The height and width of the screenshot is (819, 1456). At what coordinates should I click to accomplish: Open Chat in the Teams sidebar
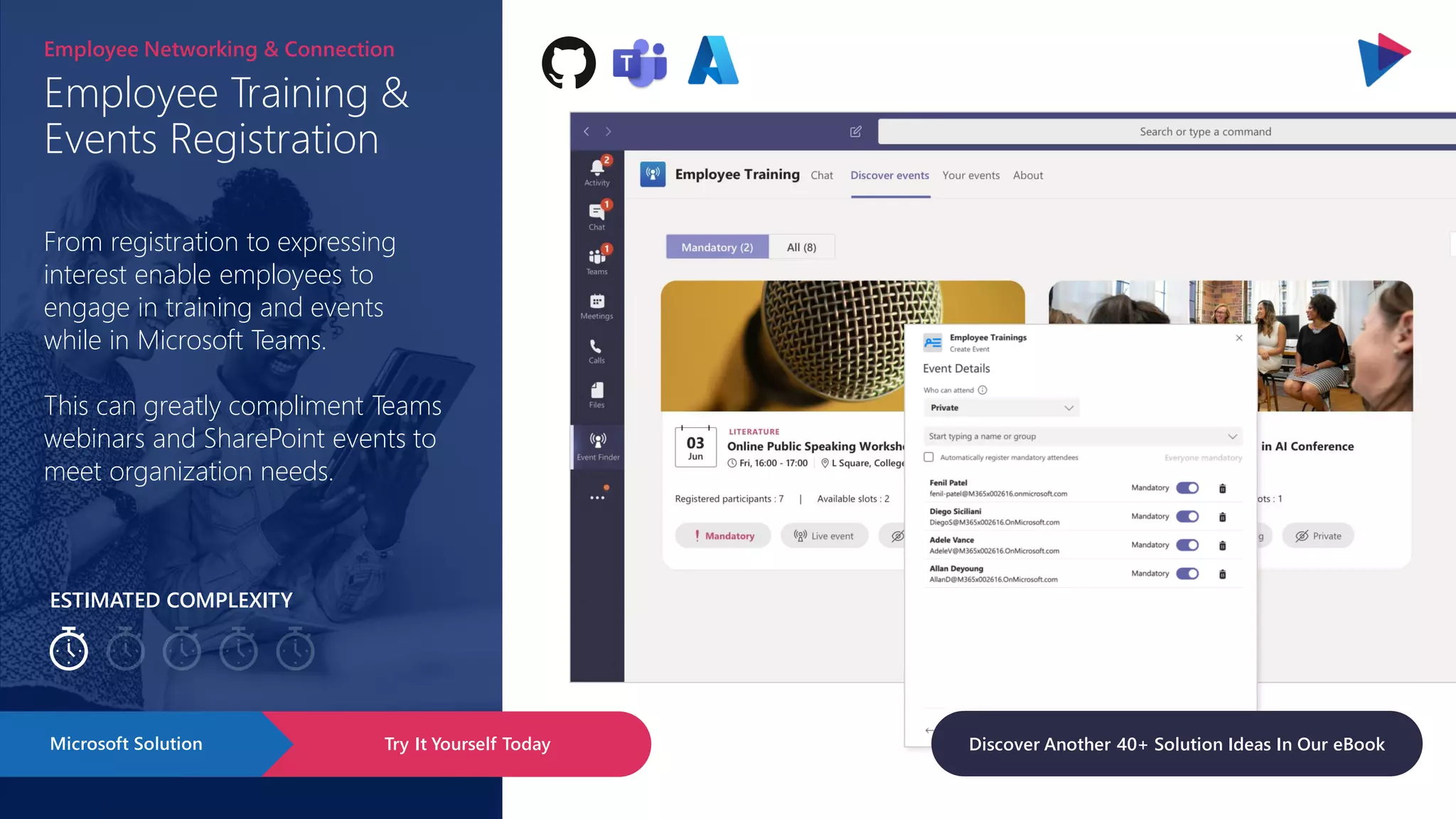[597, 216]
